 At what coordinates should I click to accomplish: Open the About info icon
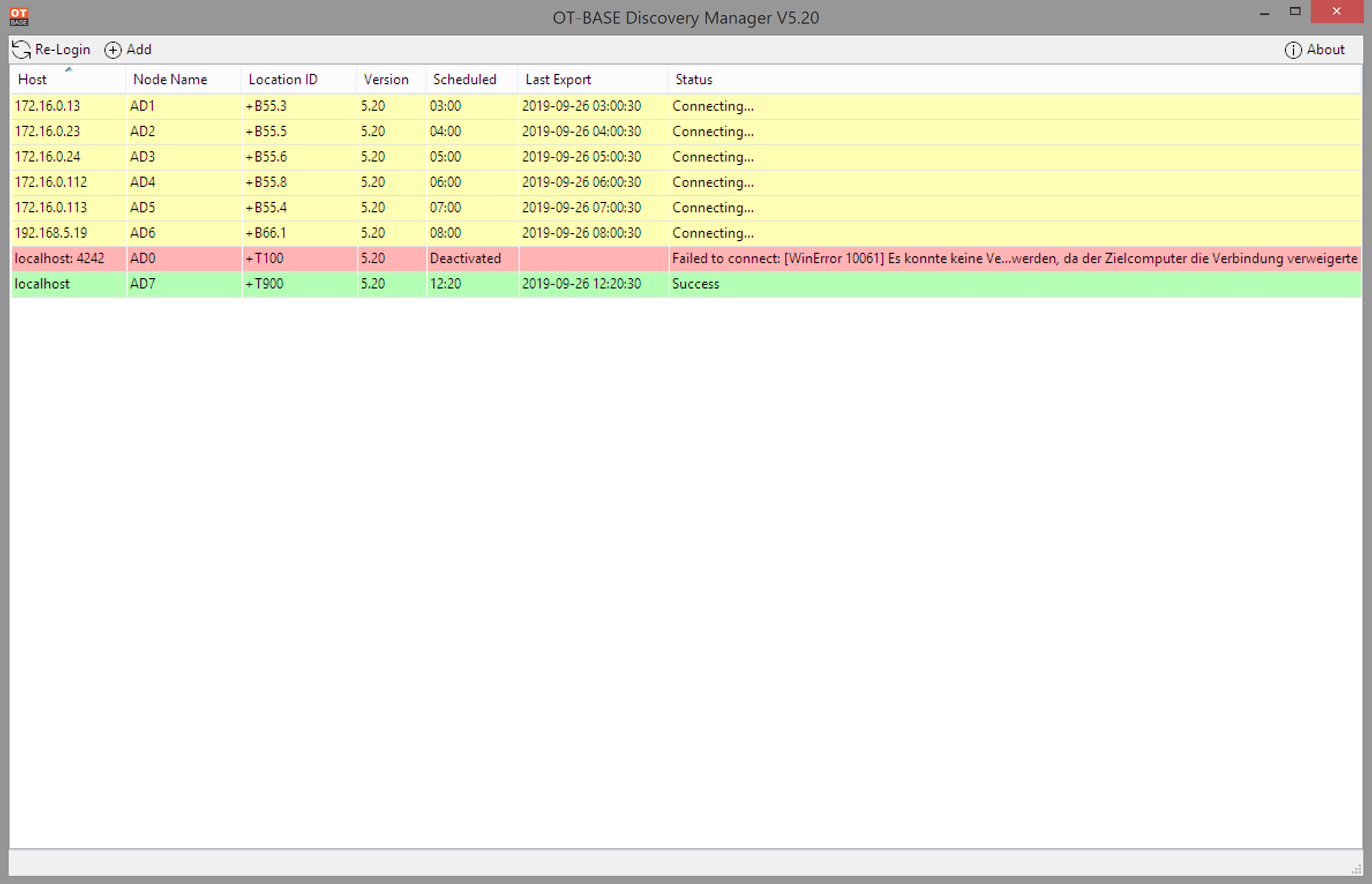tap(1293, 50)
